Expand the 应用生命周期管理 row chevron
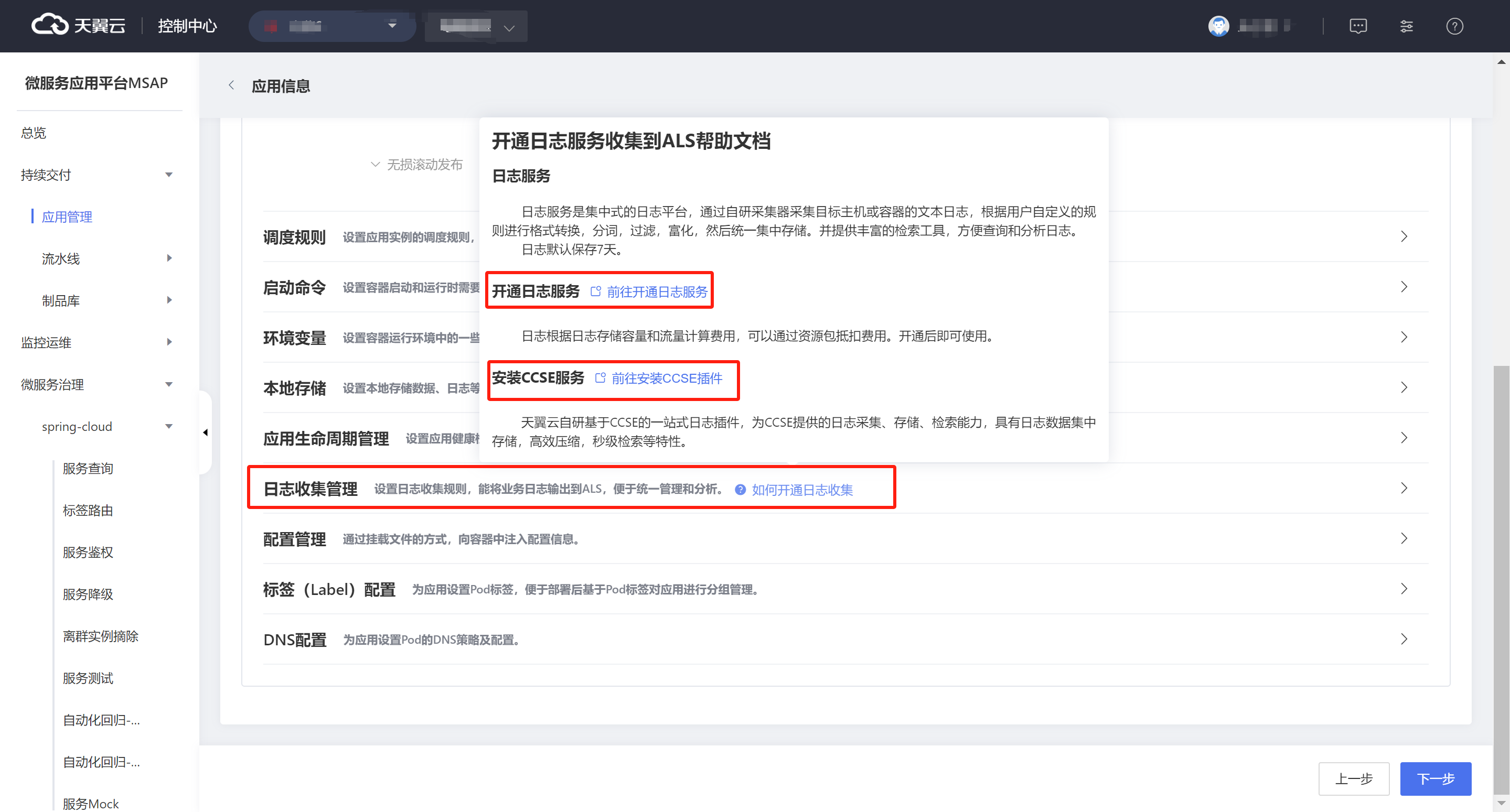 pos(1404,438)
